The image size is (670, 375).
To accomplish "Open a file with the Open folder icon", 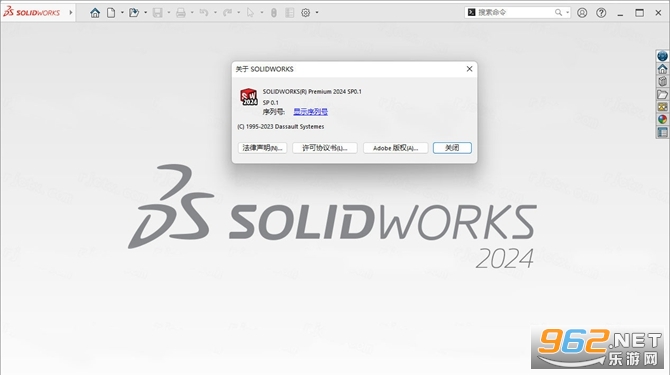I will tap(134, 13).
